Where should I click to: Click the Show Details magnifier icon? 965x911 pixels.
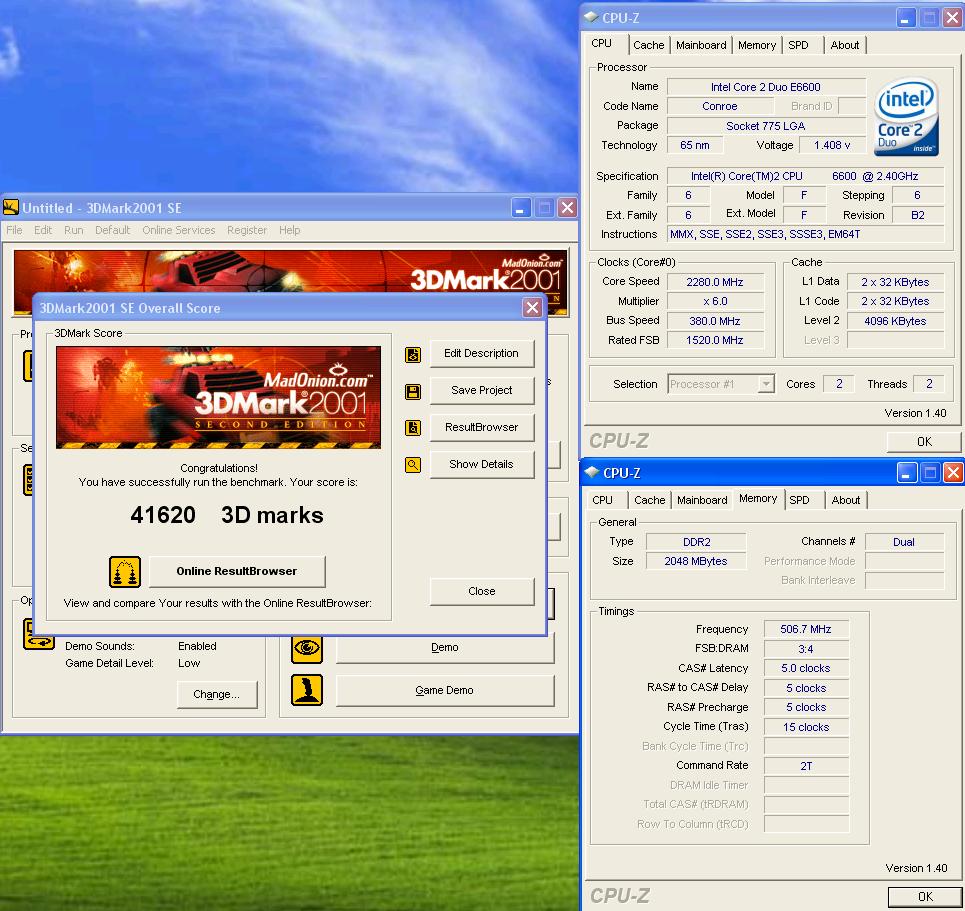coord(413,465)
